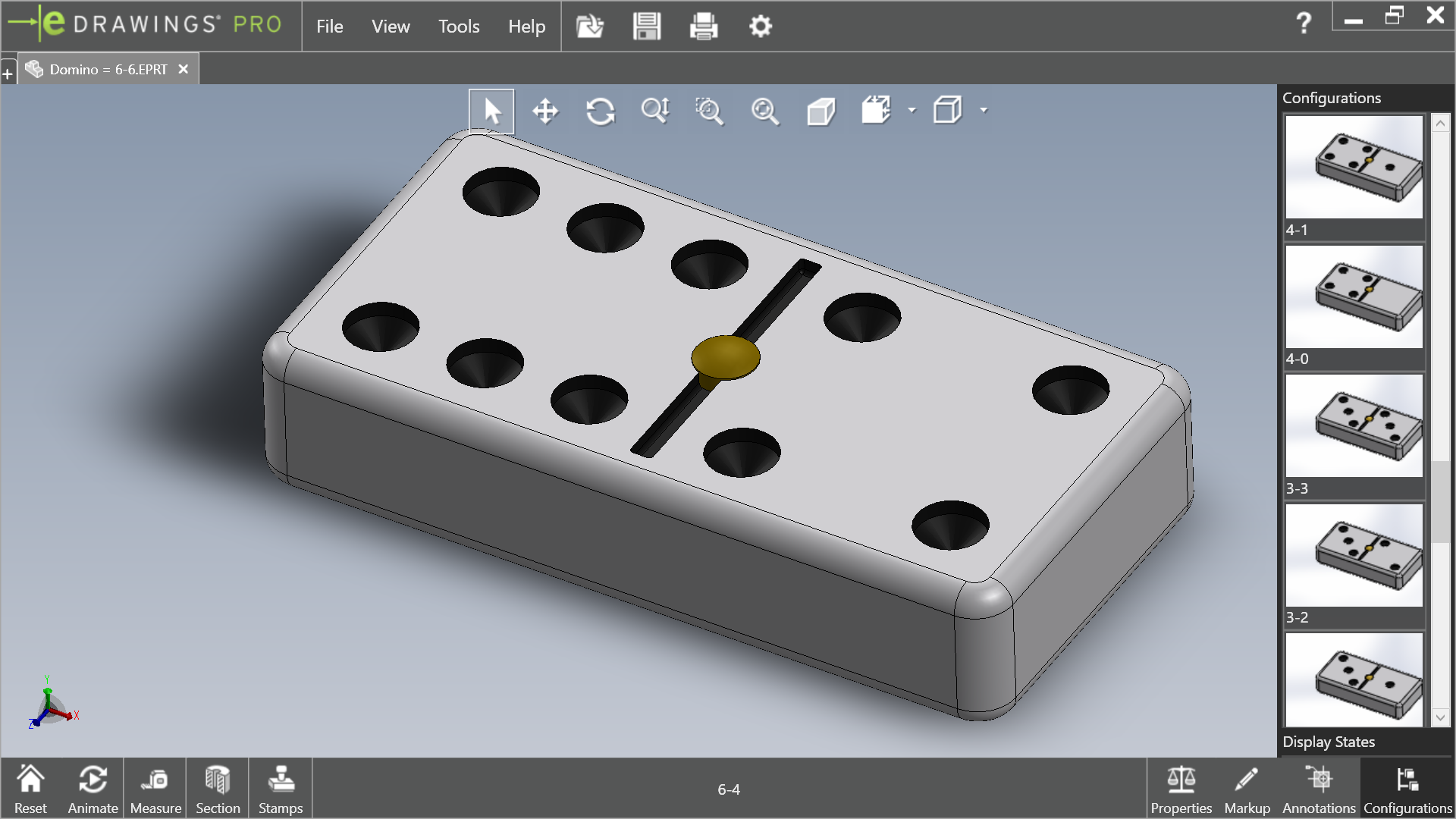Open the Section tool
Screen dimensions: 1456x819
(x=218, y=789)
